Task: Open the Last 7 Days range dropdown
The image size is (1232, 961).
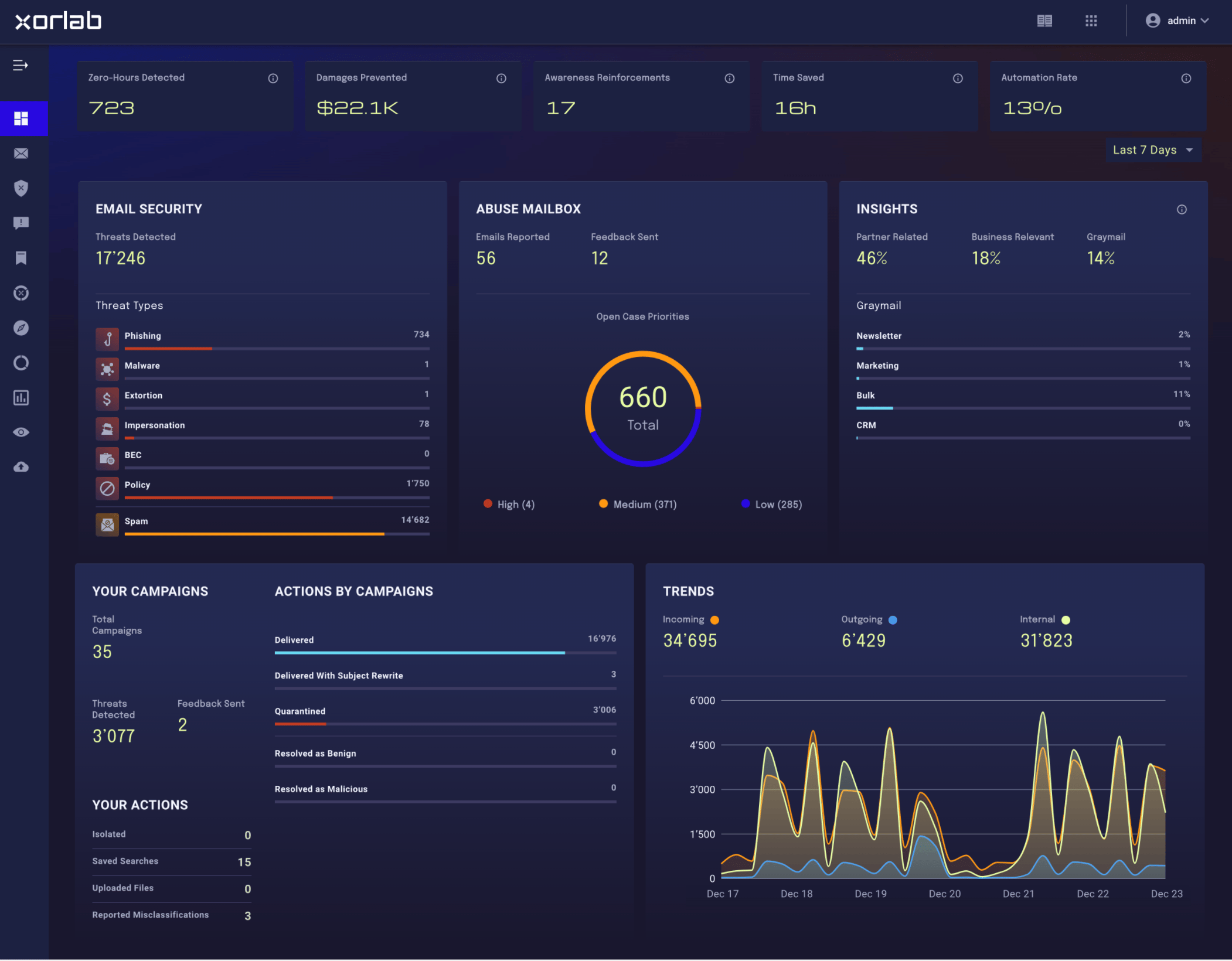Action: (x=1153, y=150)
